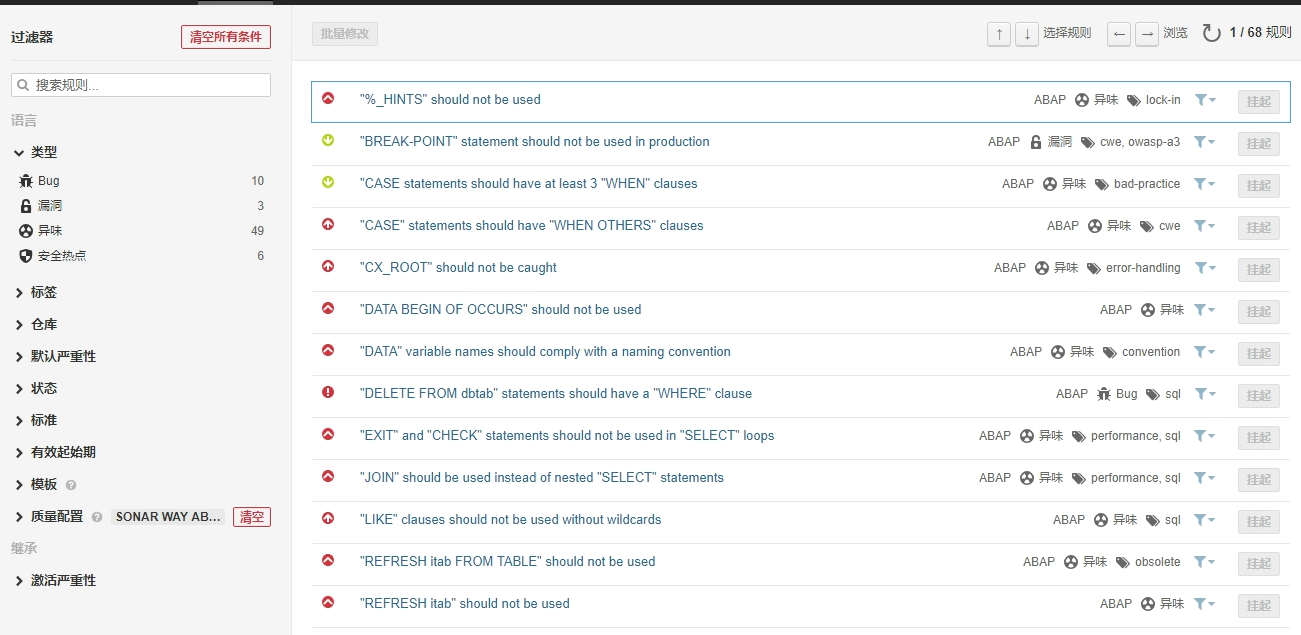Image resolution: width=1301 pixels, height=635 pixels.
Task: Open the DELETE FROM dbtab WHERE clause rule
Action: pyautogui.click(x=555, y=394)
